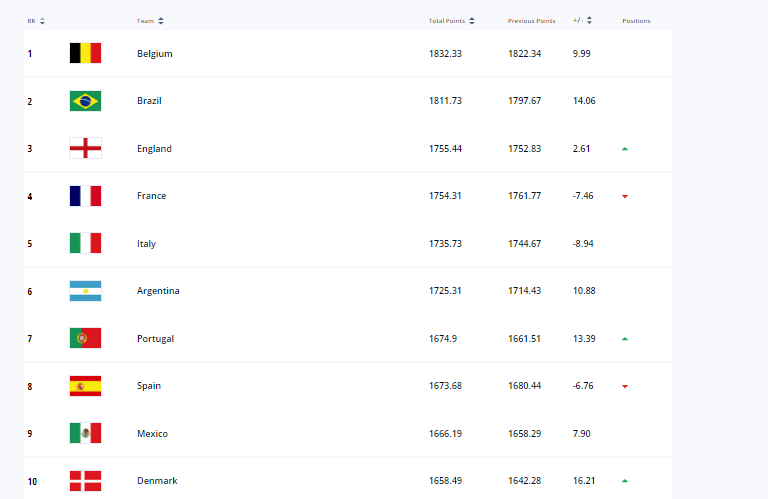Click France's red position-down arrow
Image resolution: width=768 pixels, height=499 pixels.
coord(625,197)
